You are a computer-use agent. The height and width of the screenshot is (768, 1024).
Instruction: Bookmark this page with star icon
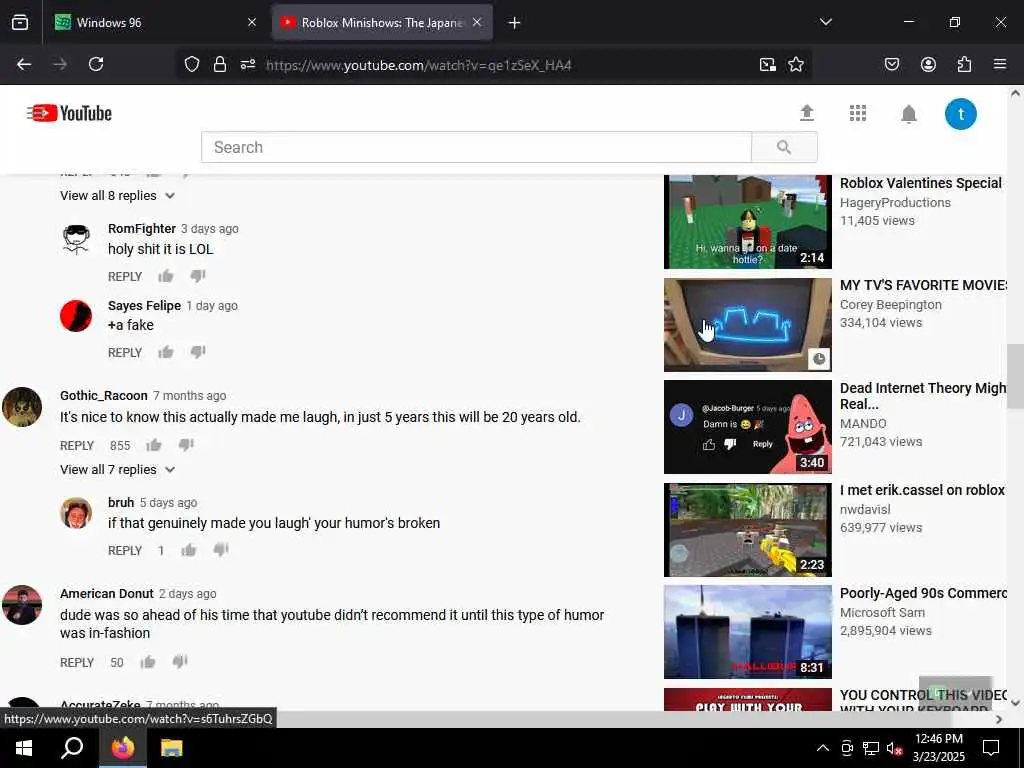point(795,64)
